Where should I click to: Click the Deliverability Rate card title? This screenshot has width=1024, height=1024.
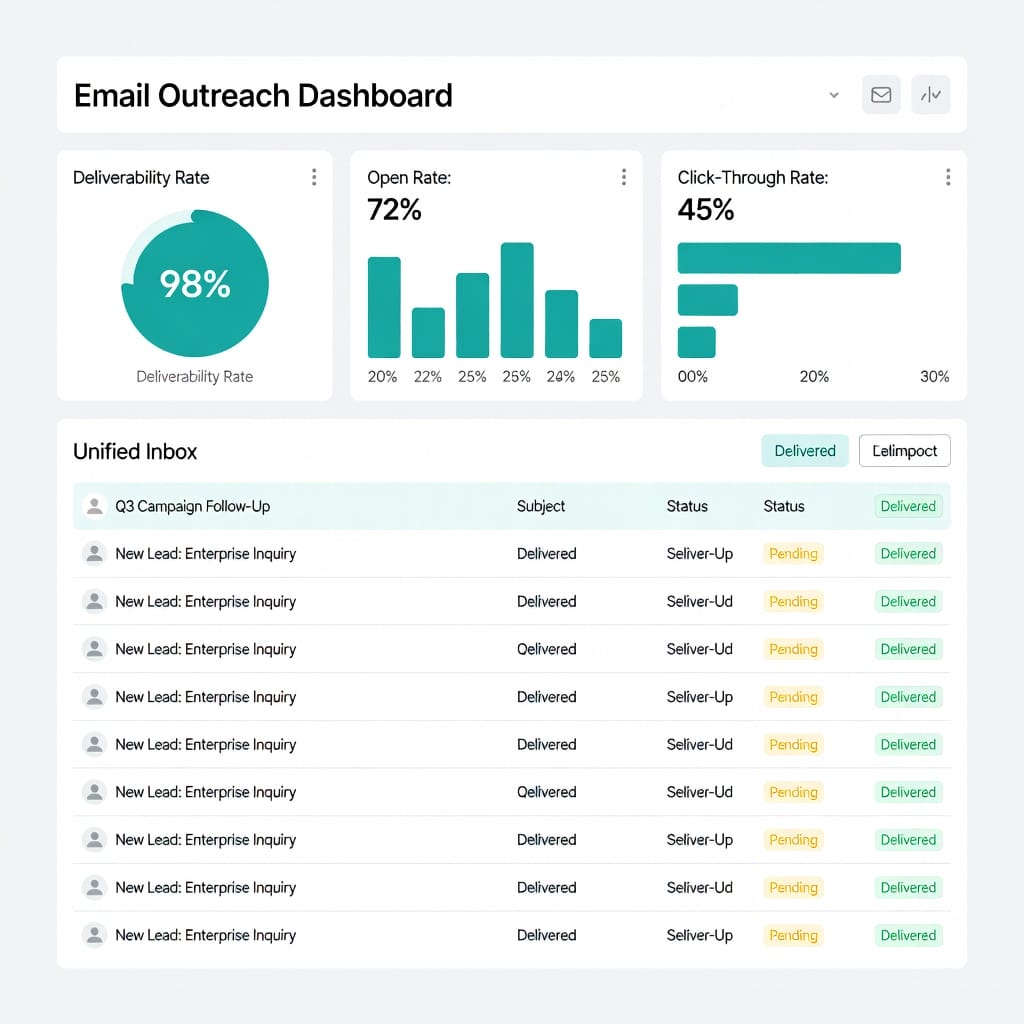point(141,178)
